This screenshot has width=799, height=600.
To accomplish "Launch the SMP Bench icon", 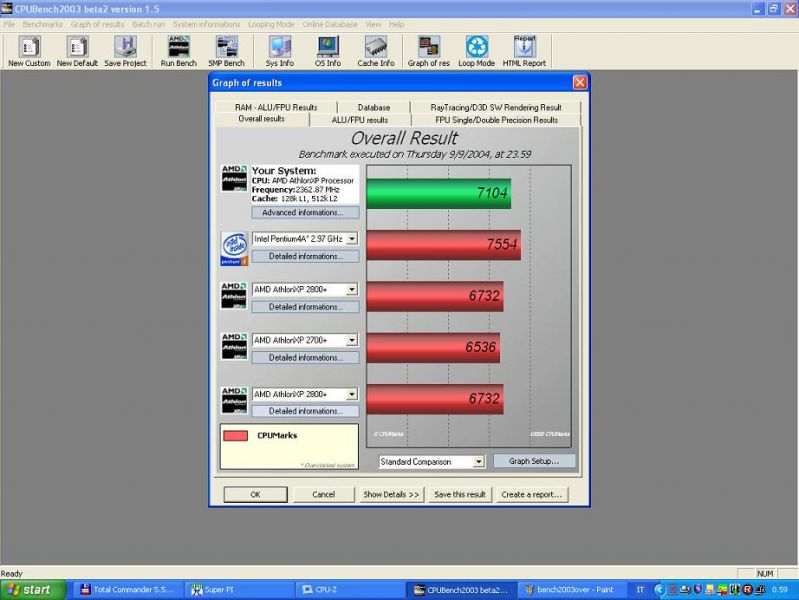I will click(226, 51).
